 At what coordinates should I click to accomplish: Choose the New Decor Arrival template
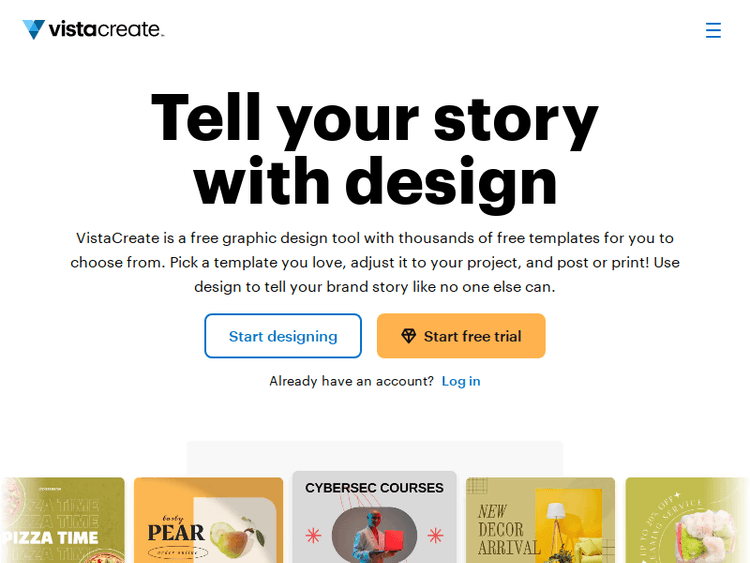point(540,520)
